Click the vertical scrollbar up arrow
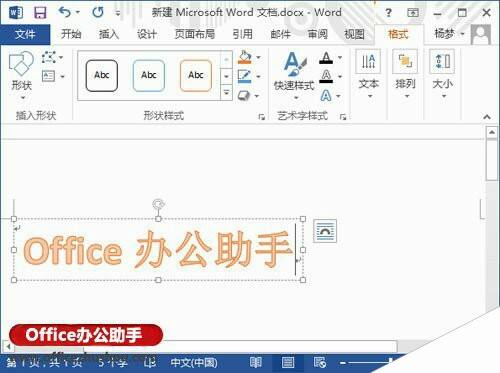The width and height of the screenshot is (500, 373). 492,133
